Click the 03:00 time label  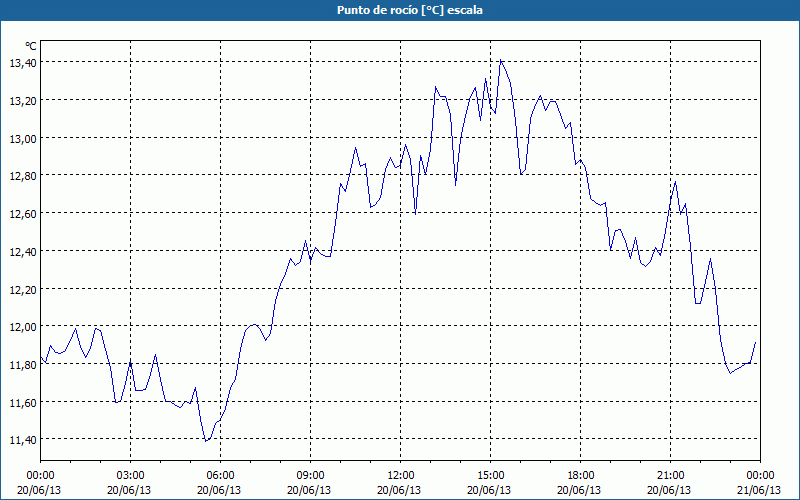(x=131, y=476)
